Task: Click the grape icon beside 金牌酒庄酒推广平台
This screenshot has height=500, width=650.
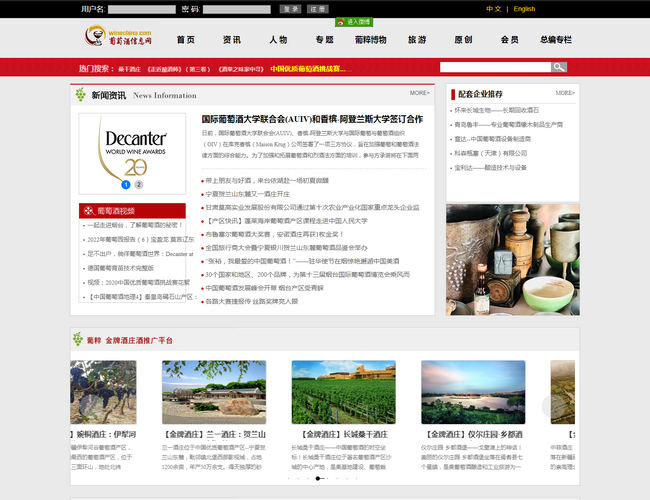Action: 79,340
